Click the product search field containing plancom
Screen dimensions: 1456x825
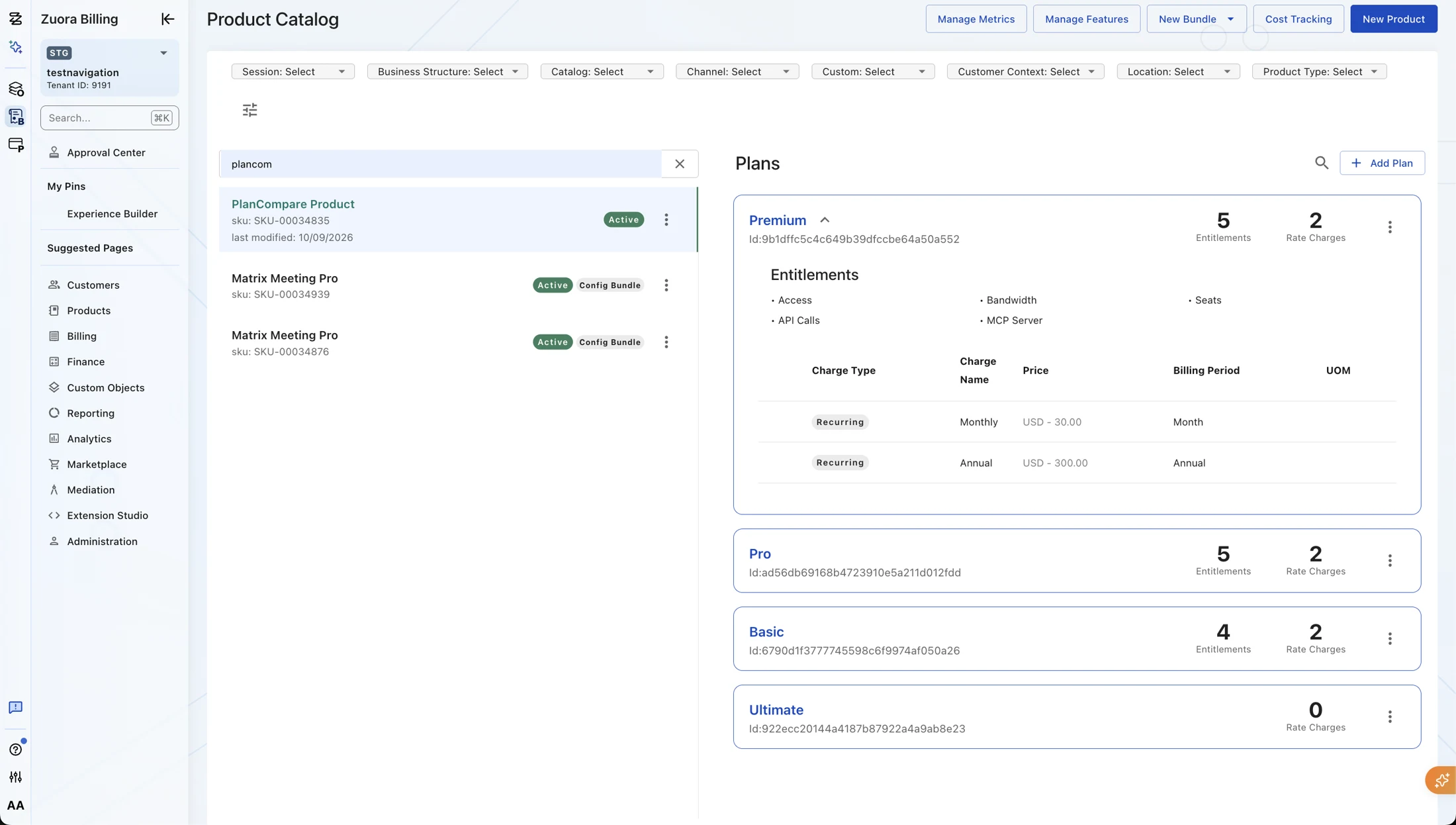[440, 164]
